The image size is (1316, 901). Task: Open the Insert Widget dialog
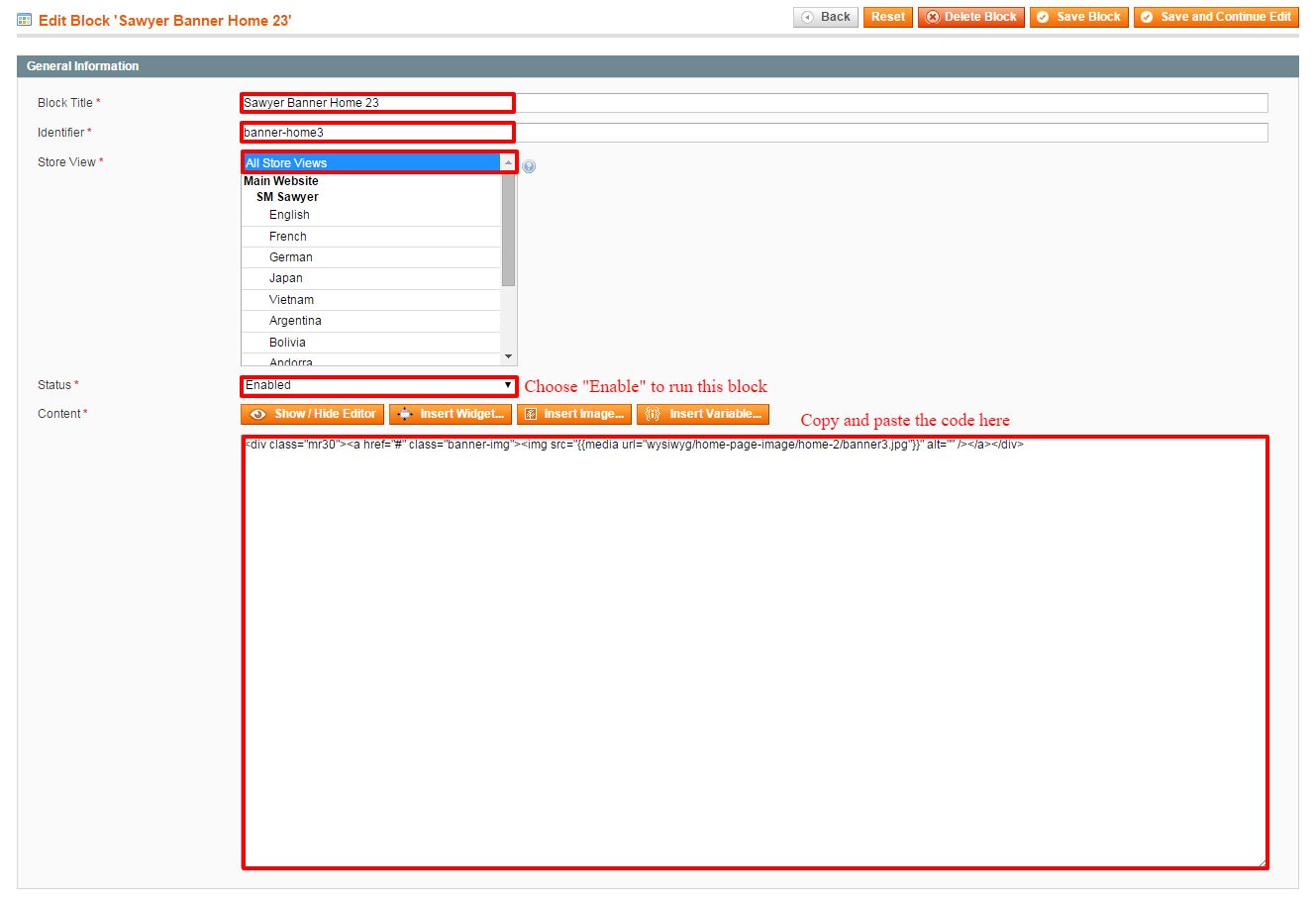point(451,414)
